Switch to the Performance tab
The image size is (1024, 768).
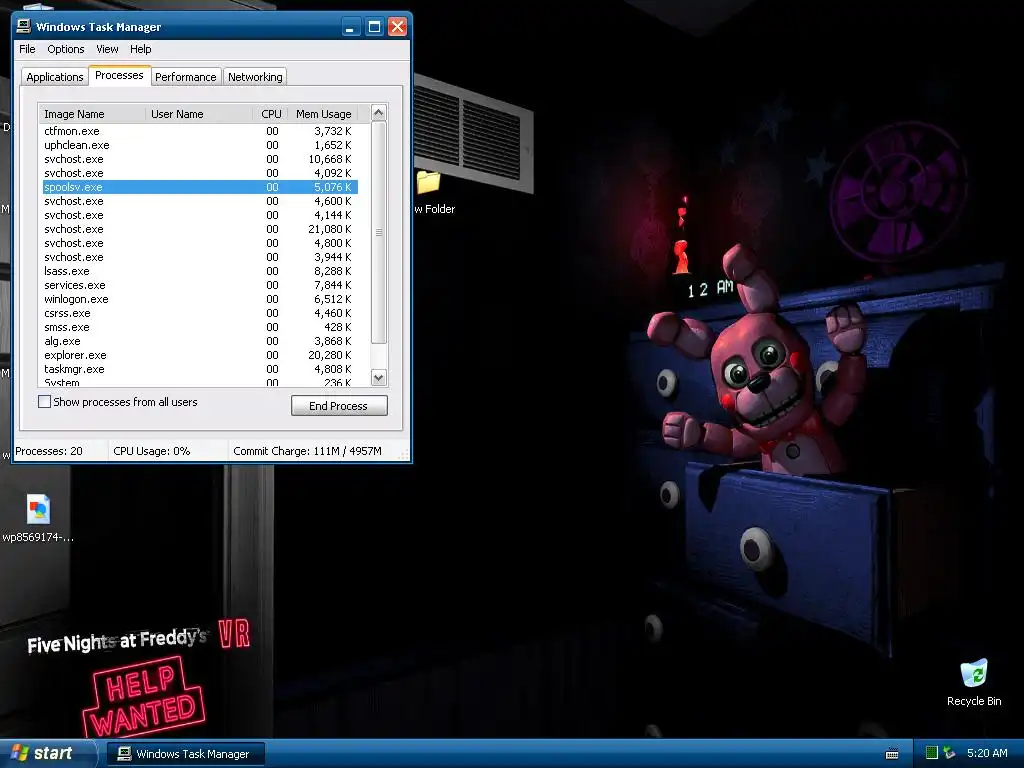(185, 77)
